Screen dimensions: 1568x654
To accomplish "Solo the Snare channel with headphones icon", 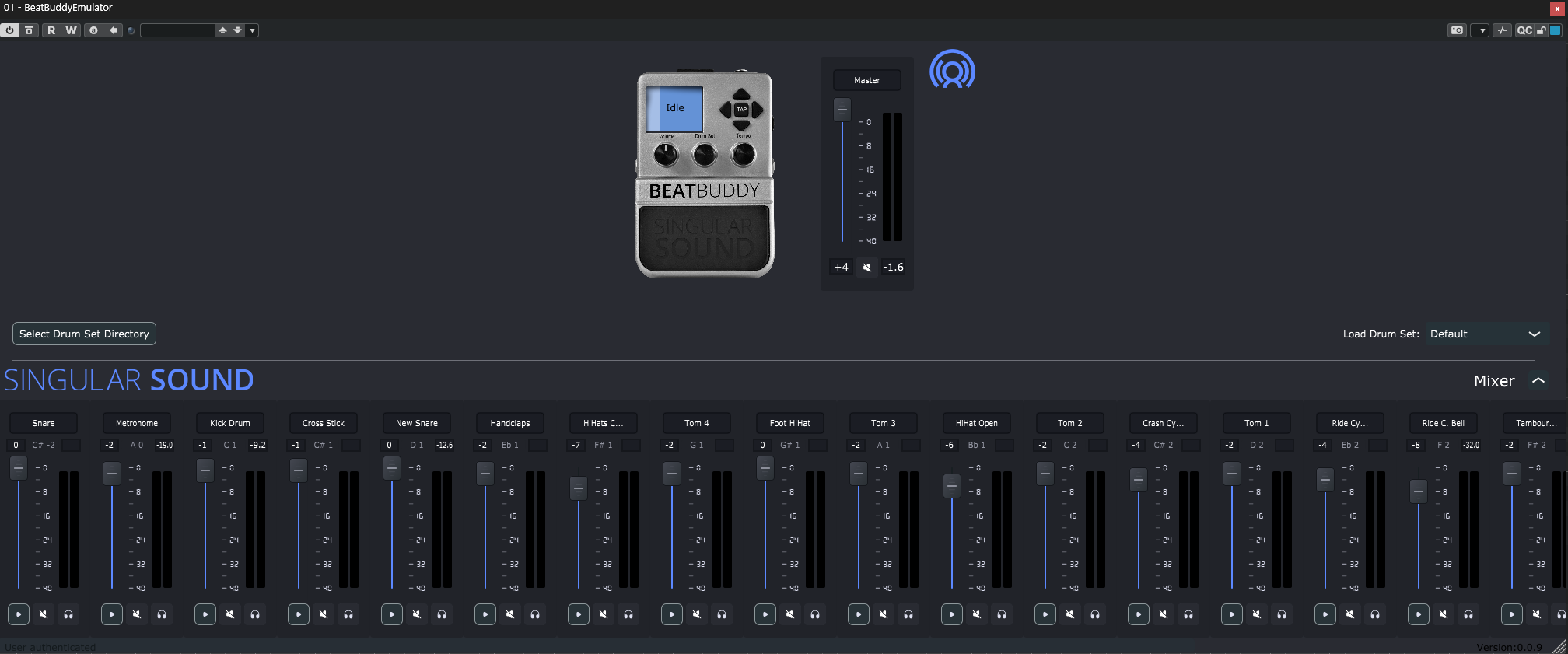I will click(x=68, y=614).
